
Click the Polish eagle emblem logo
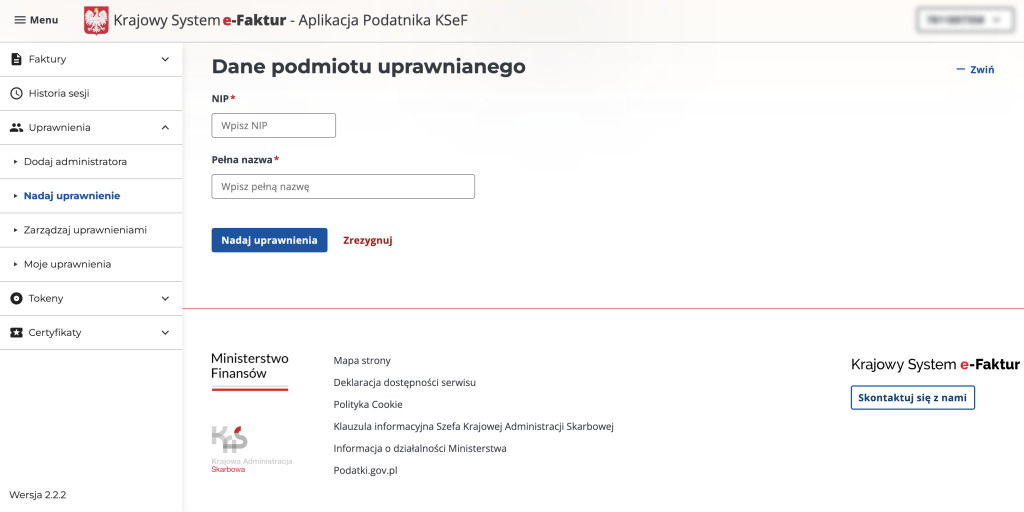(96, 20)
